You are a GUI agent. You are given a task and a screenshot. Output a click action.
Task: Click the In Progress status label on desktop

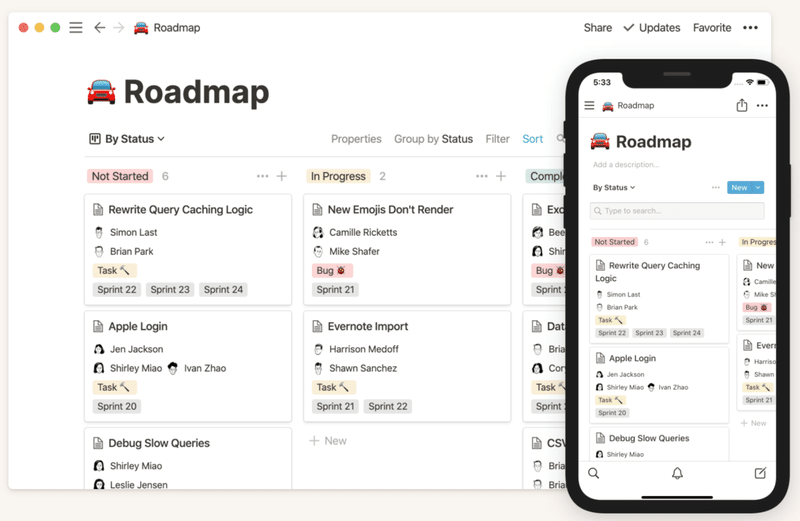338,176
